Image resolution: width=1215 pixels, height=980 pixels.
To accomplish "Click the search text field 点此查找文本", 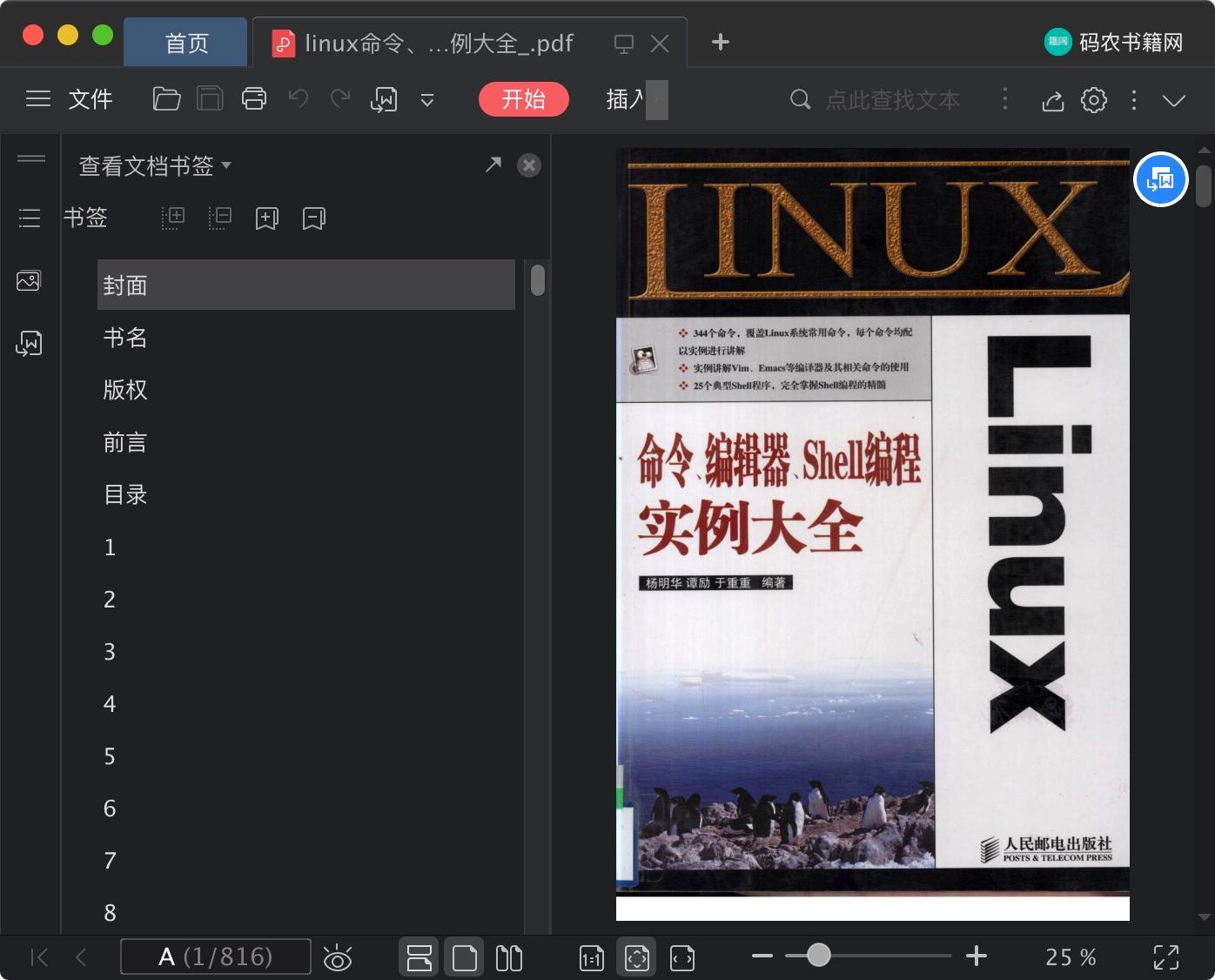I will [x=892, y=100].
